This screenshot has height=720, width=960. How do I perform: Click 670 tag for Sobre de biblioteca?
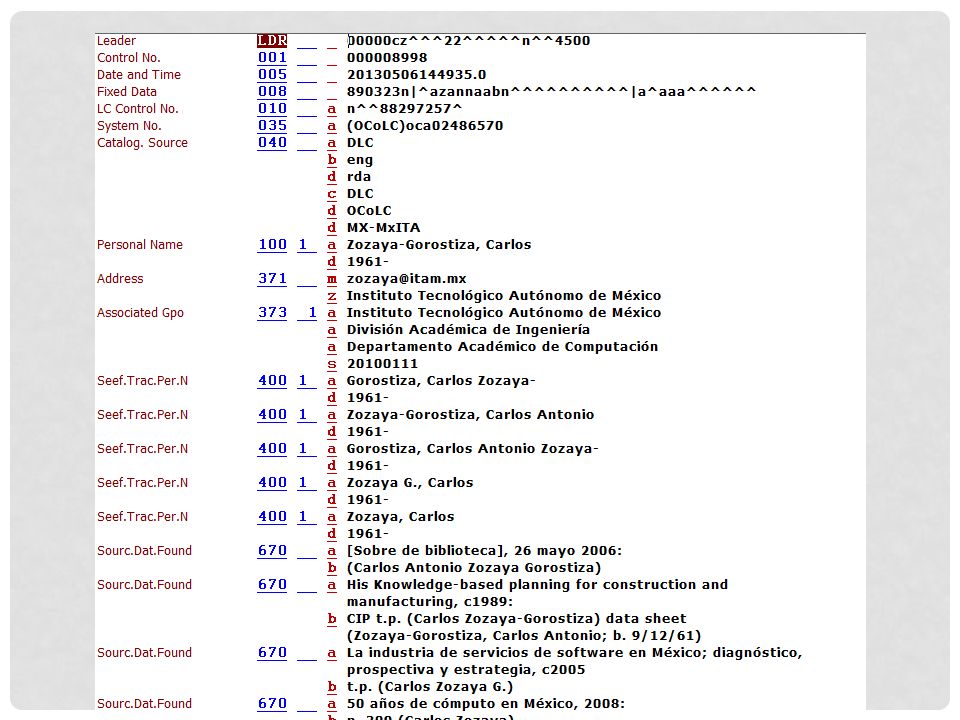[272, 551]
